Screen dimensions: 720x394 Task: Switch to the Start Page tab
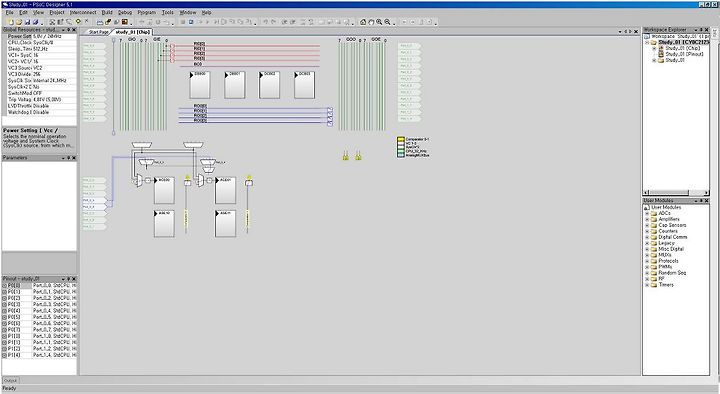tap(98, 32)
